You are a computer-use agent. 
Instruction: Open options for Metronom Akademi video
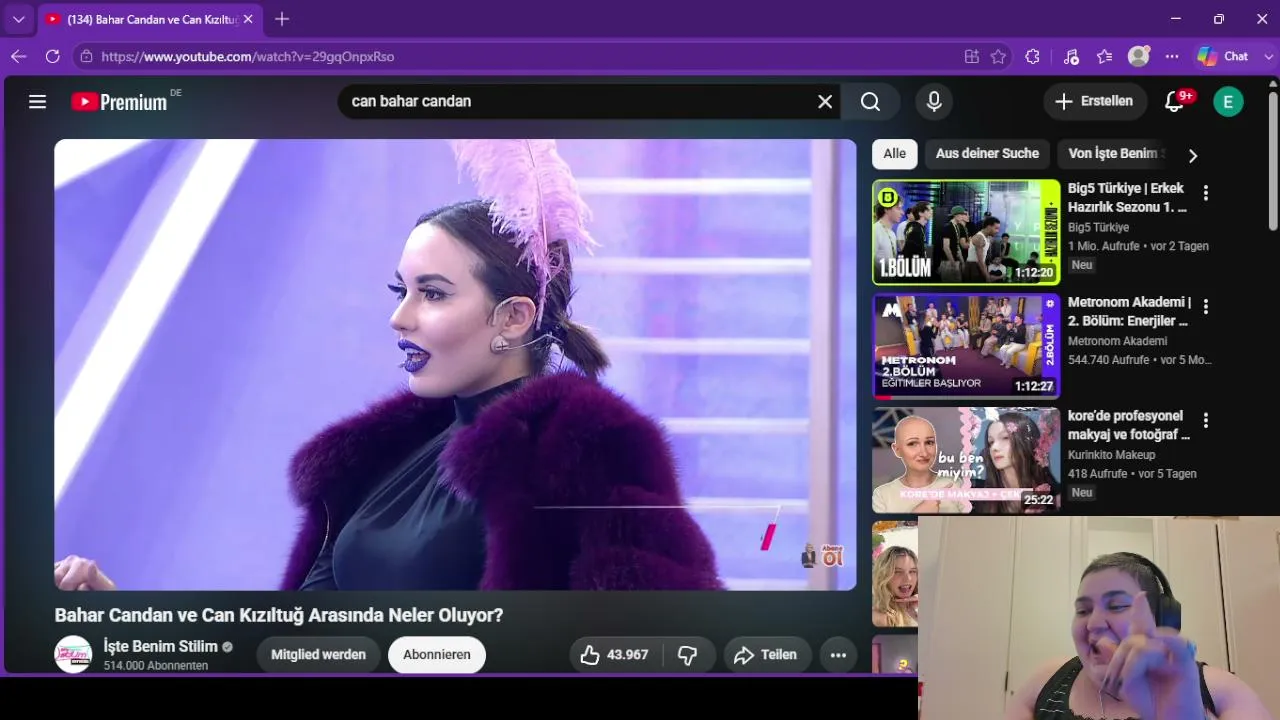click(x=1205, y=307)
